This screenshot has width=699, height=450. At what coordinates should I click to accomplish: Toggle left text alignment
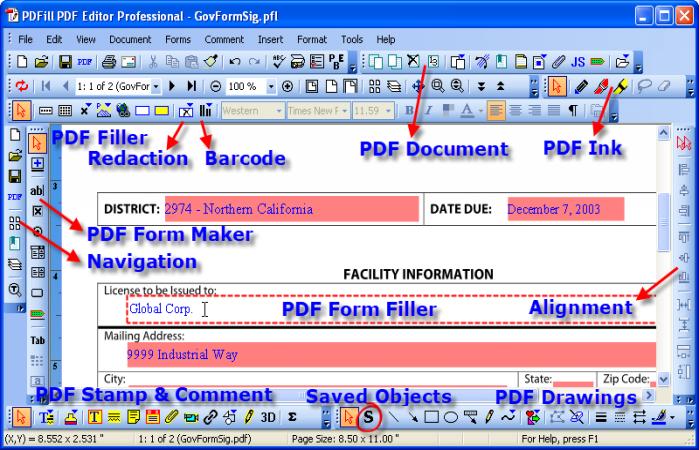[x=496, y=110]
